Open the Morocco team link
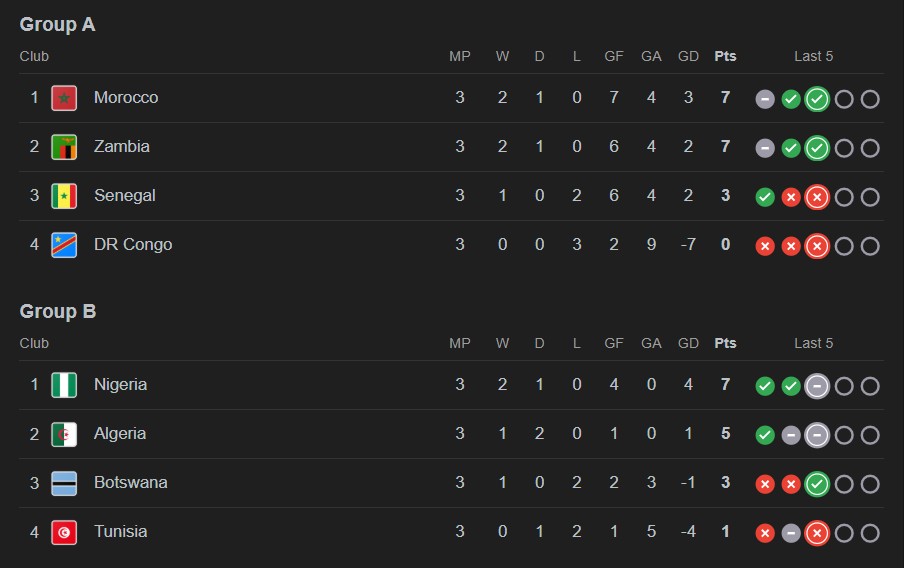Viewport: 904px width, 568px height. [x=126, y=98]
